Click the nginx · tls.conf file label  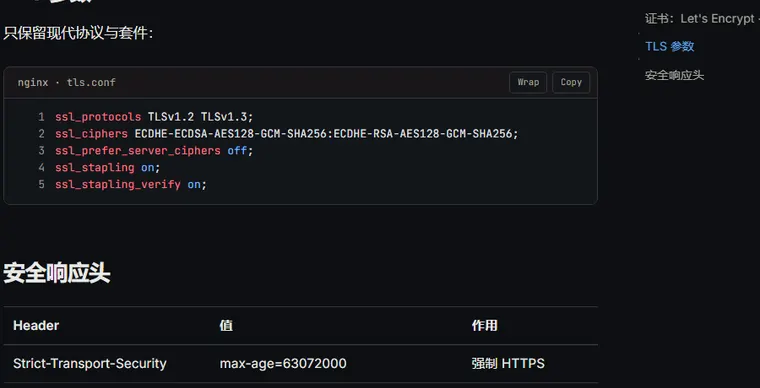(x=67, y=82)
